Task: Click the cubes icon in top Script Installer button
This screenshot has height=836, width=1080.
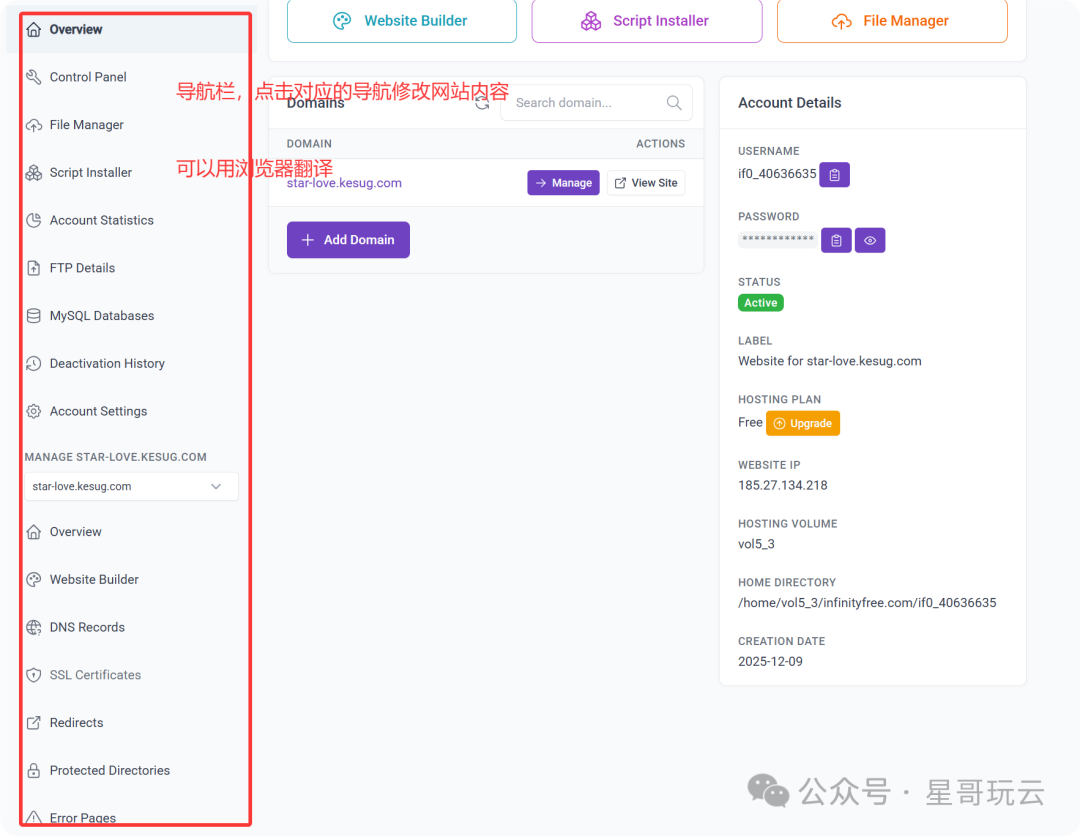Action: click(591, 21)
